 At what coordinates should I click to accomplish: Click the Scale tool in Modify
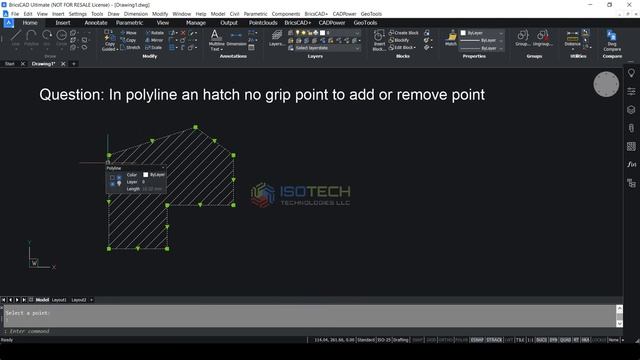pos(154,47)
